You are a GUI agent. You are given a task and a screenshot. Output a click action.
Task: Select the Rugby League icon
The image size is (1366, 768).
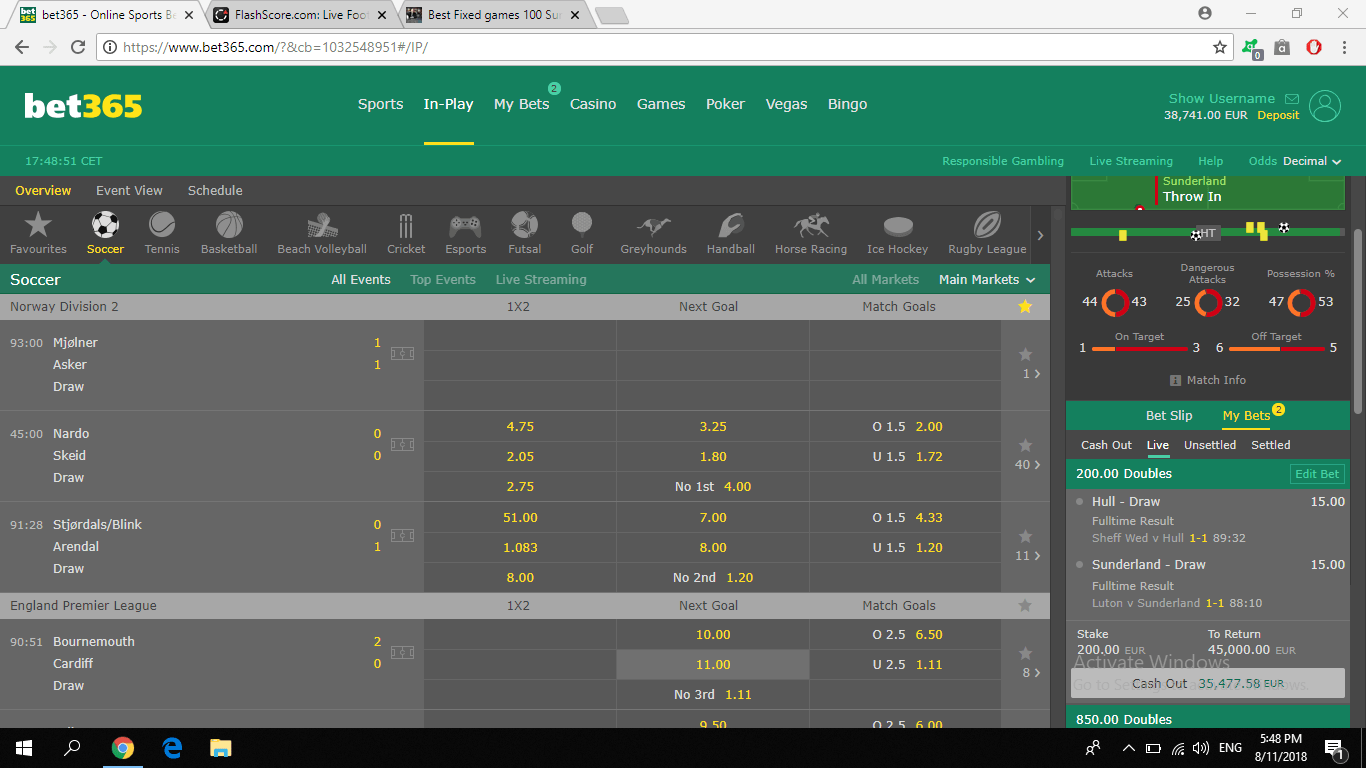coord(988,224)
